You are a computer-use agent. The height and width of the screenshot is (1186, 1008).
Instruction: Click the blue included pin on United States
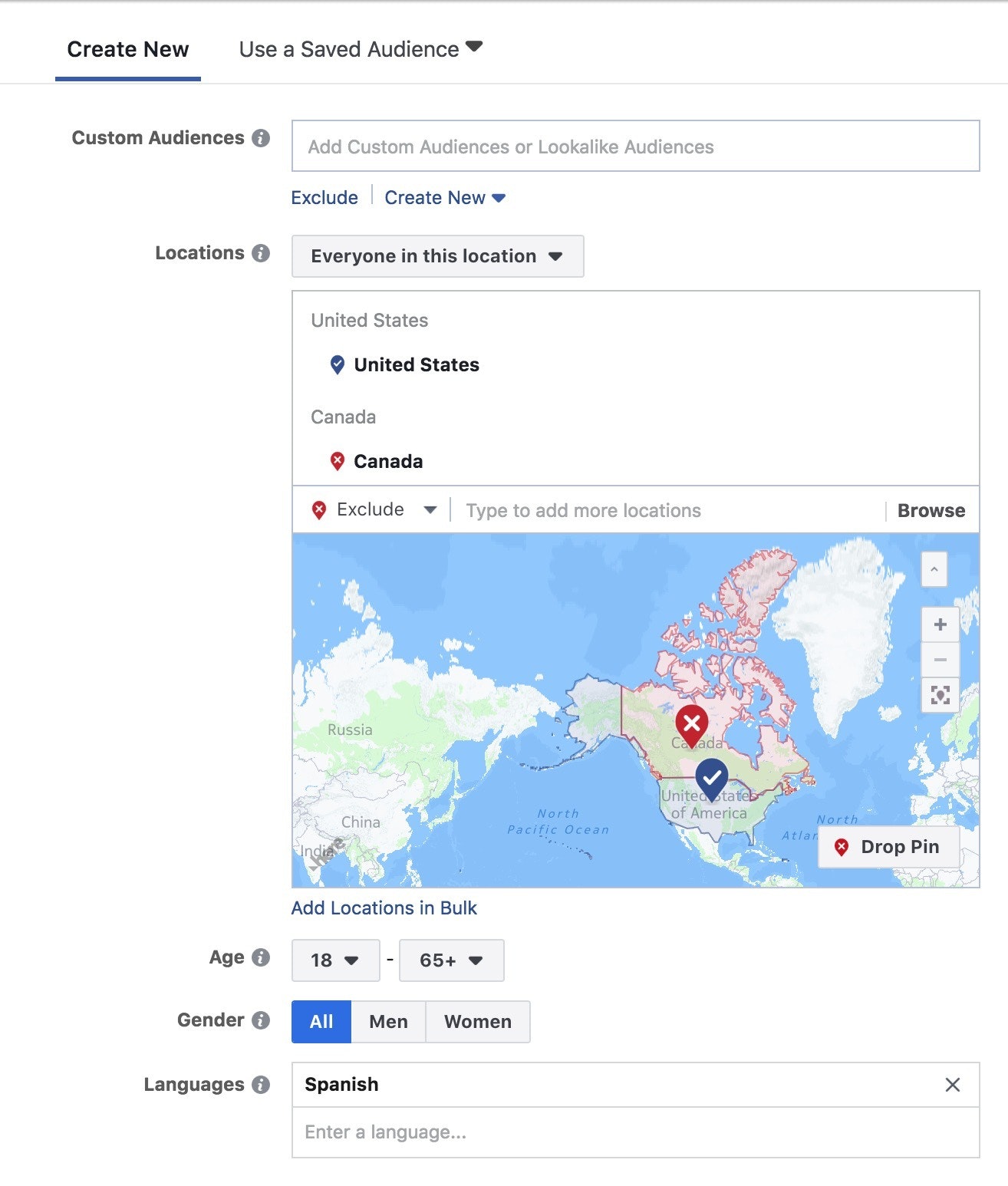coord(711,778)
